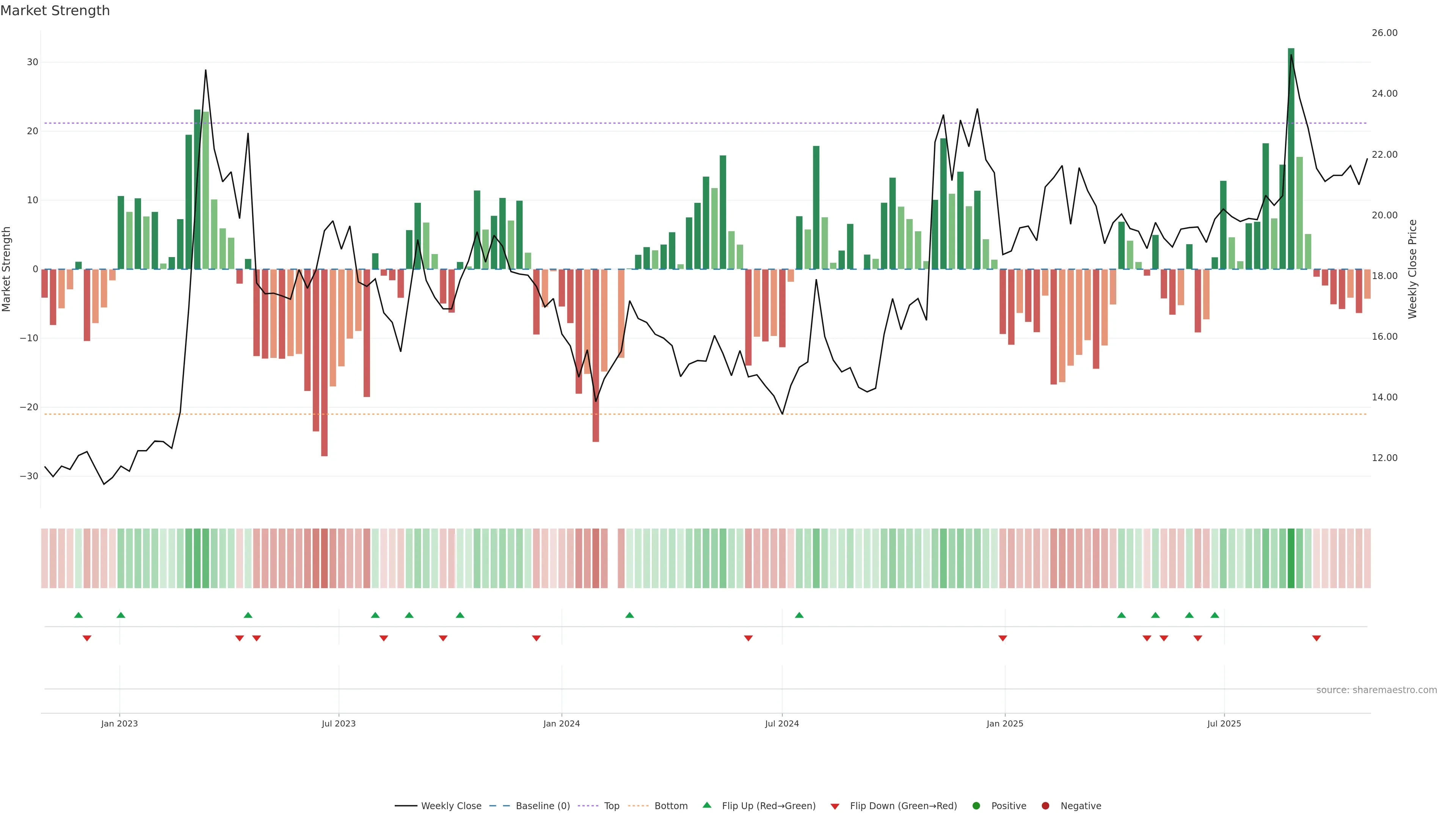This screenshot has height=819, width=1456.
Task: Click the leftmost red flip-down triangle marker
Action: [87, 638]
